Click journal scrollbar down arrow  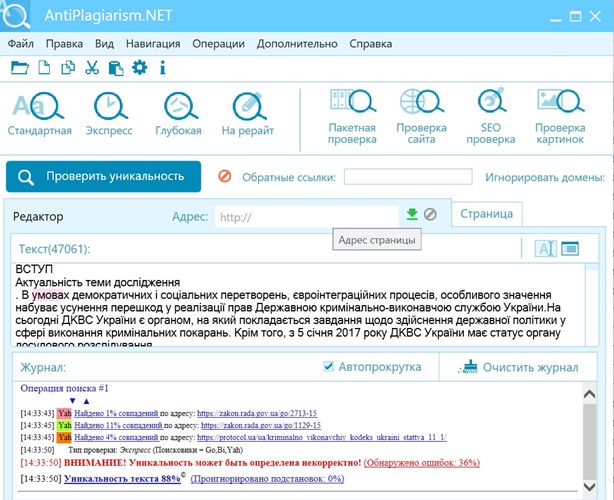click(589, 487)
